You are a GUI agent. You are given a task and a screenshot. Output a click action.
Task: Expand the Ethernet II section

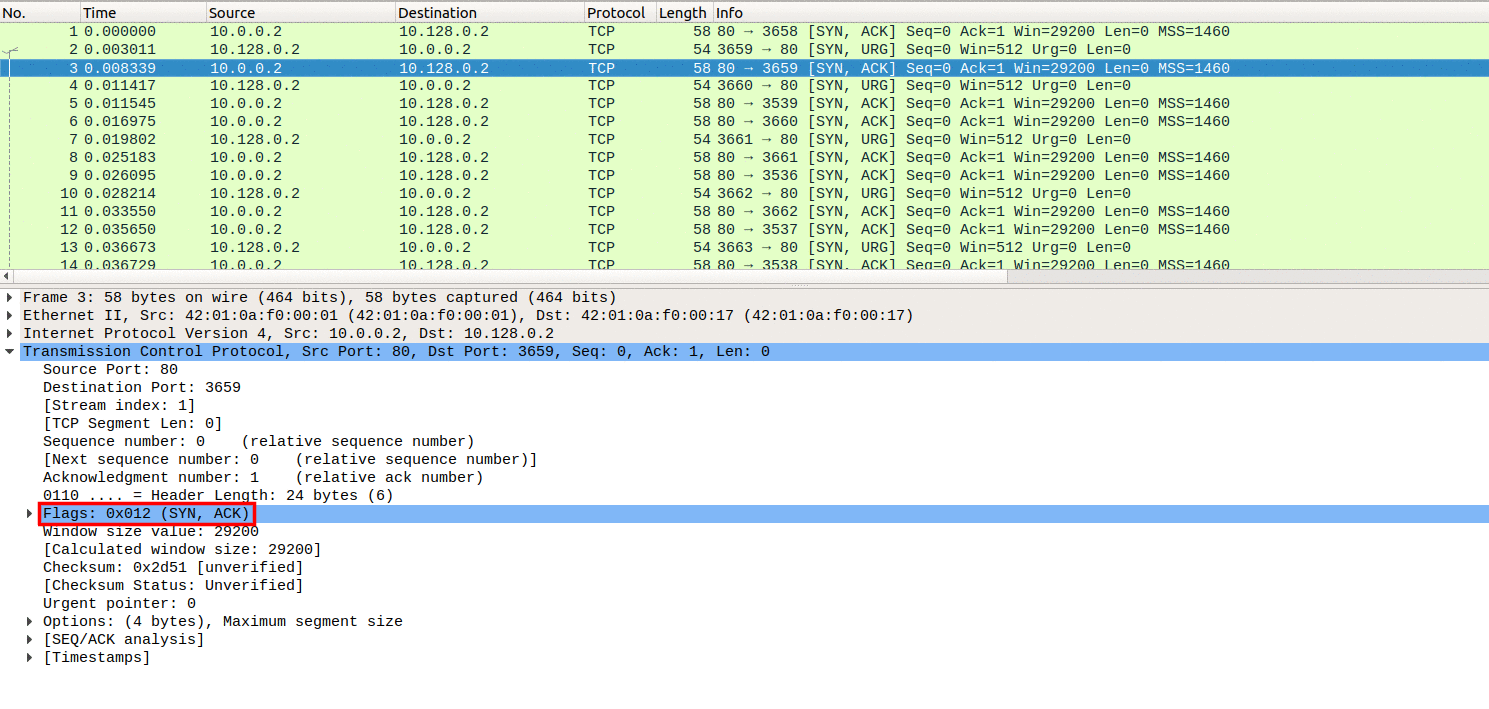(x=11, y=316)
